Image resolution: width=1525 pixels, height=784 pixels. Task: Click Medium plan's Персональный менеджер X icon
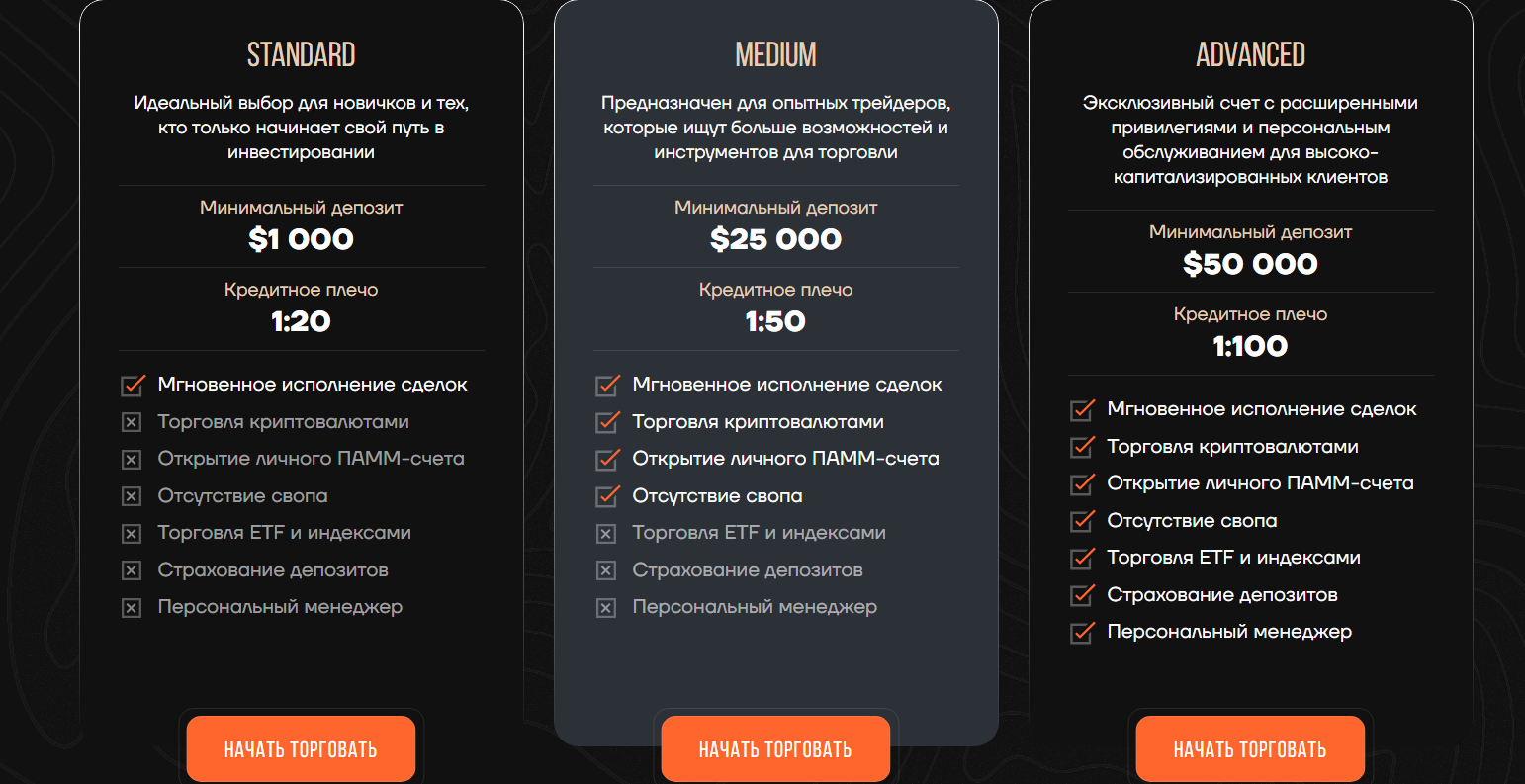tap(606, 608)
